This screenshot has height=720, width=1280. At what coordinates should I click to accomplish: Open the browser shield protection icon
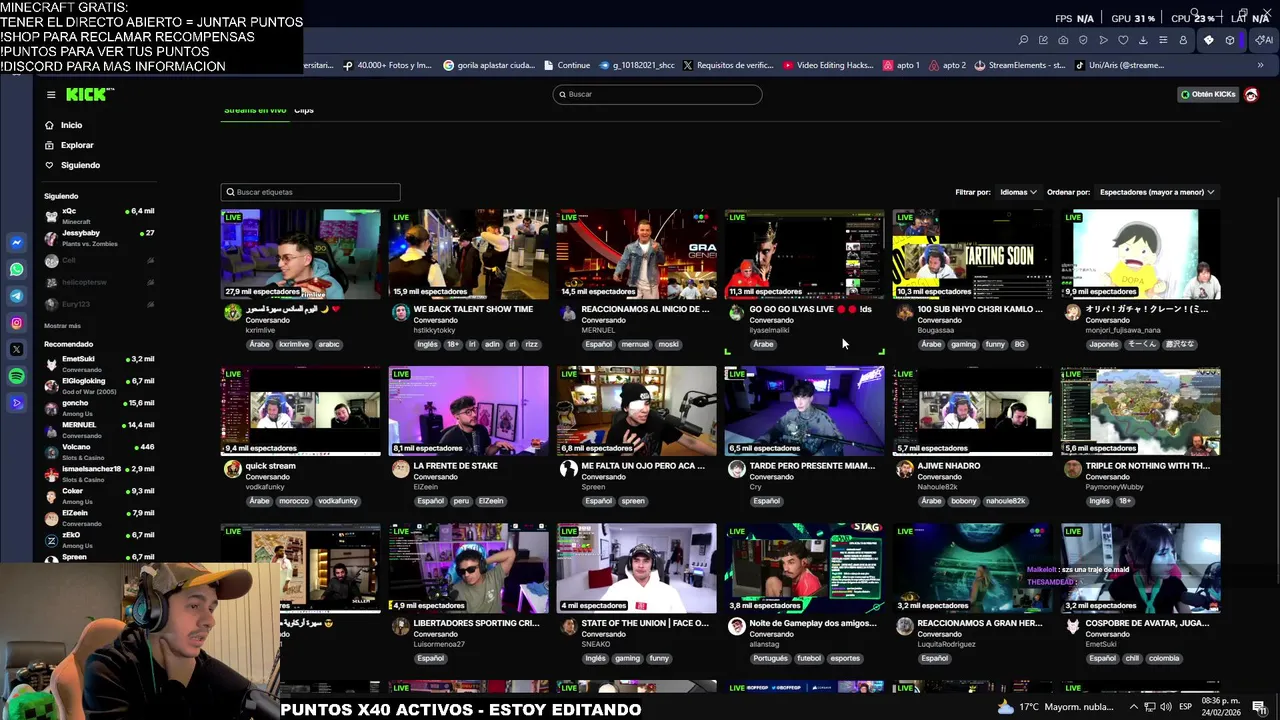click(x=1083, y=40)
